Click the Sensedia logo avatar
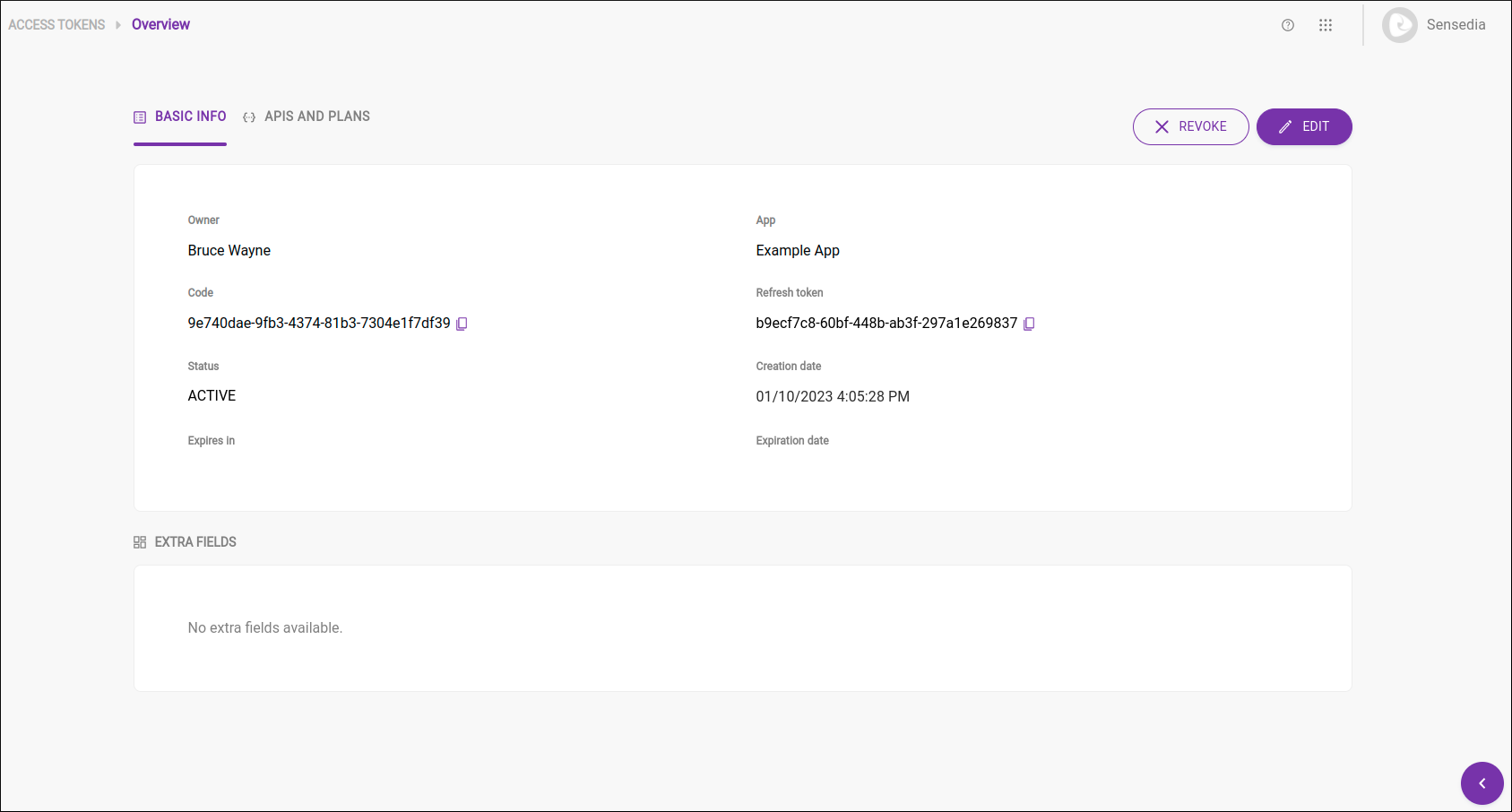Viewport: 1512px width, 812px height. pyautogui.click(x=1399, y=25)
